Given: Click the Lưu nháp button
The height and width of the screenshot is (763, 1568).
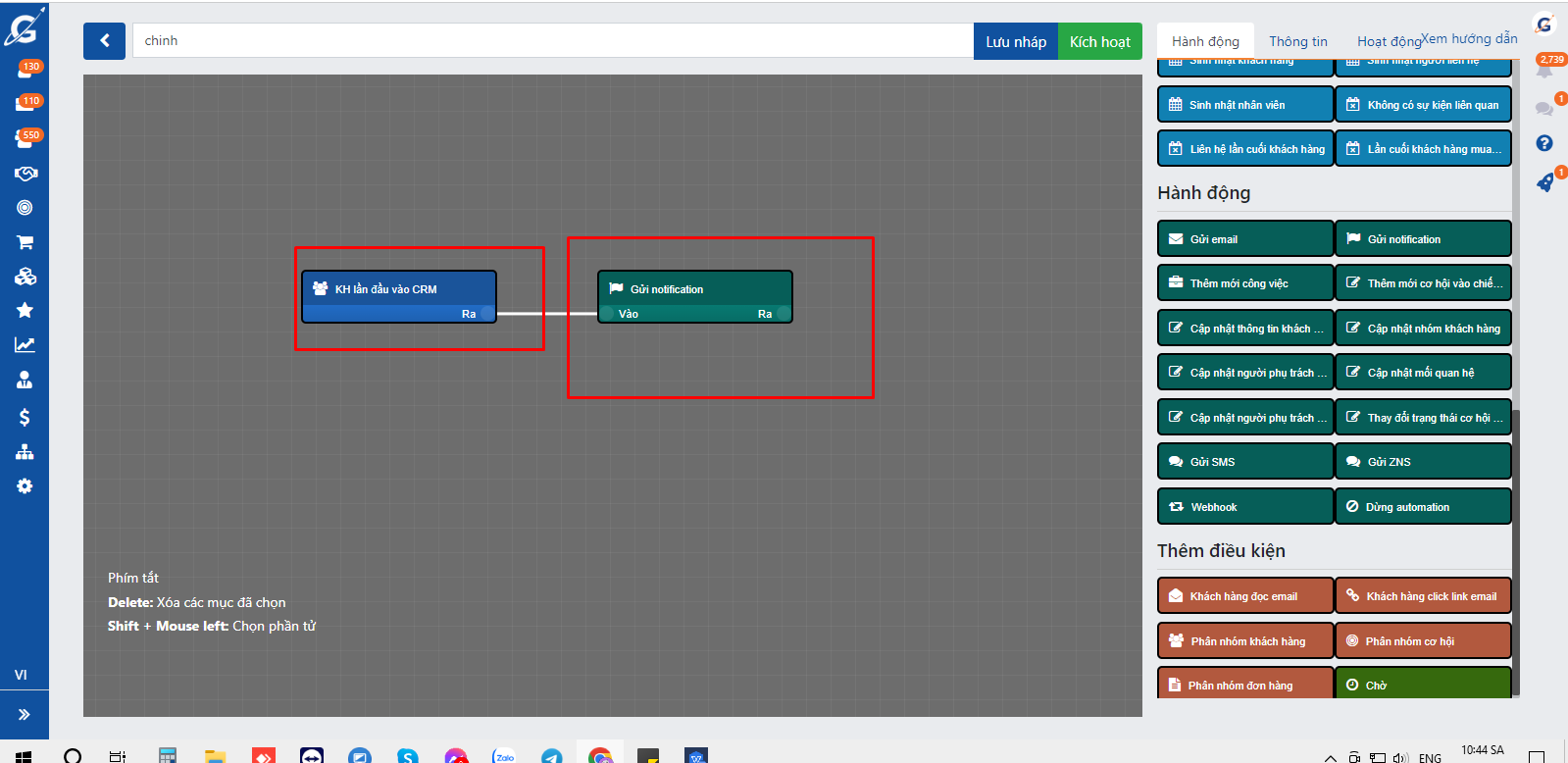Looking at the screenshot, I should point(1015,41).
